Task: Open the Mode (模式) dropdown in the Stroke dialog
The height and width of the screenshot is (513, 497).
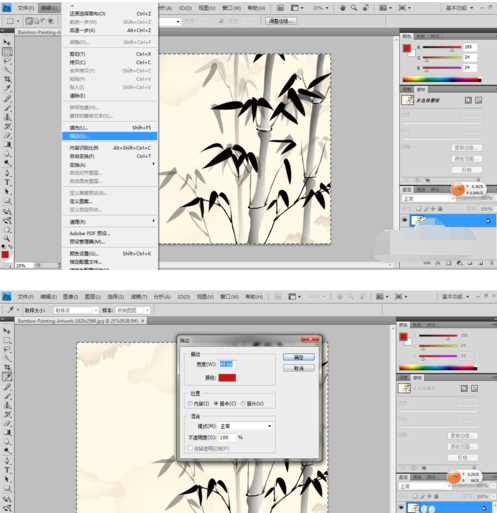Action: coord(245,426)
